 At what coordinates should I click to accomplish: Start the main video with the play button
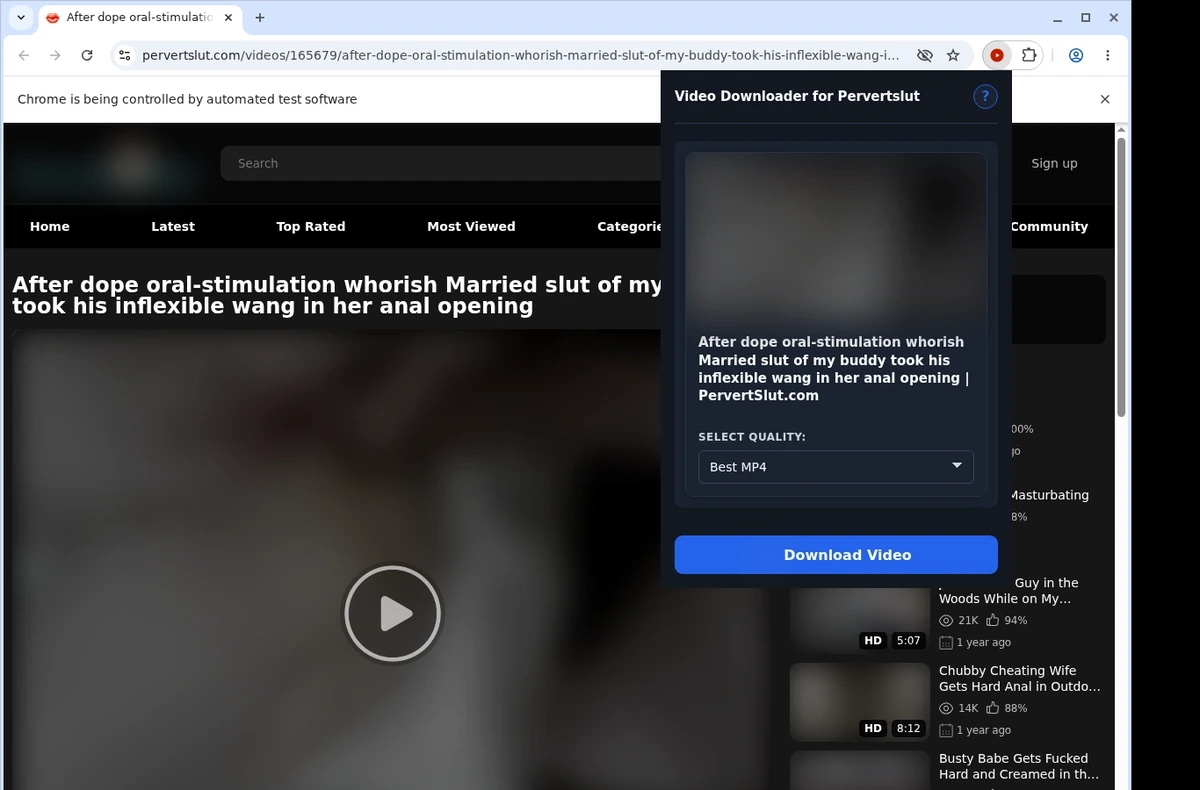point(392,614)
